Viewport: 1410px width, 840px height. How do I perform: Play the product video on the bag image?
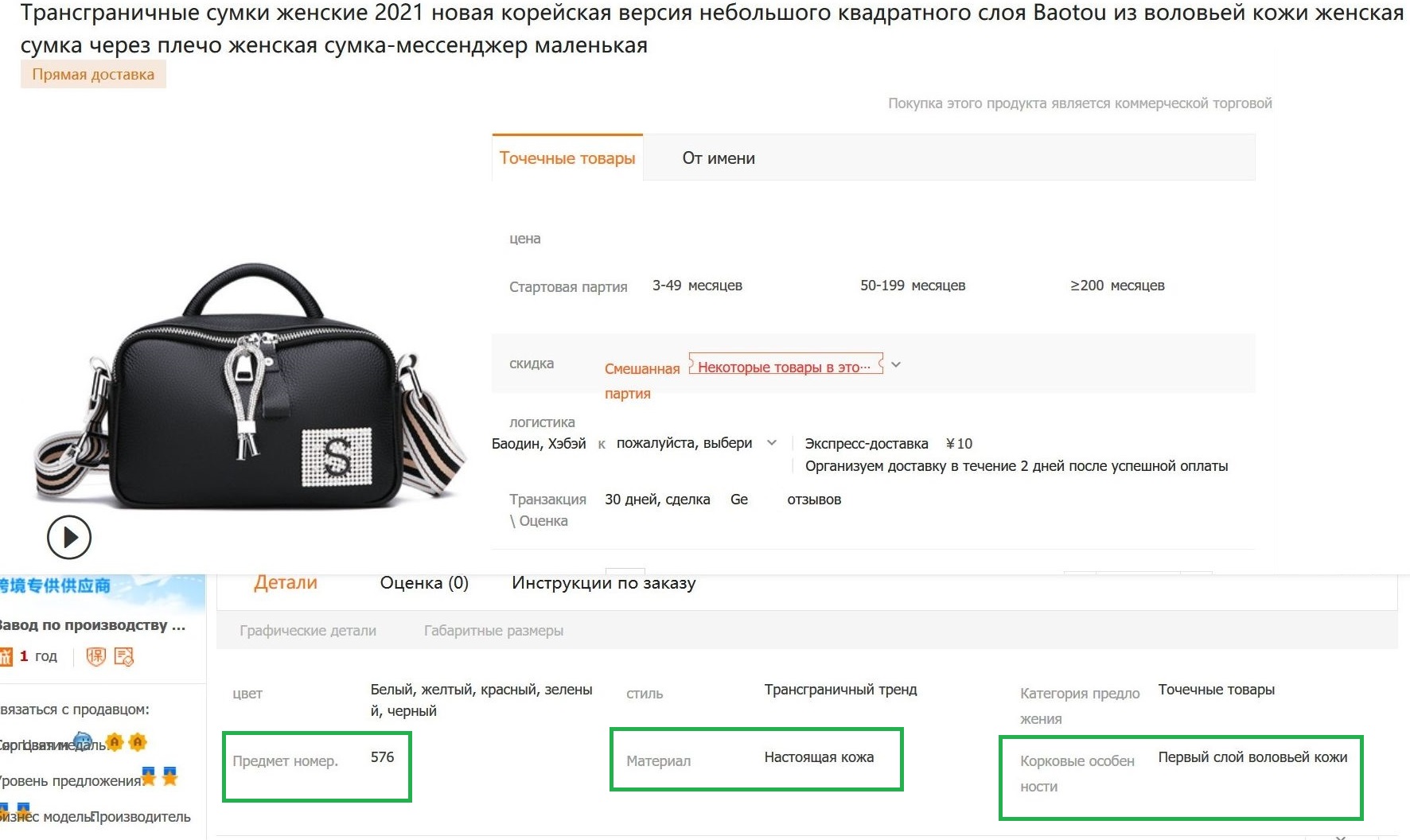[69, 538]
